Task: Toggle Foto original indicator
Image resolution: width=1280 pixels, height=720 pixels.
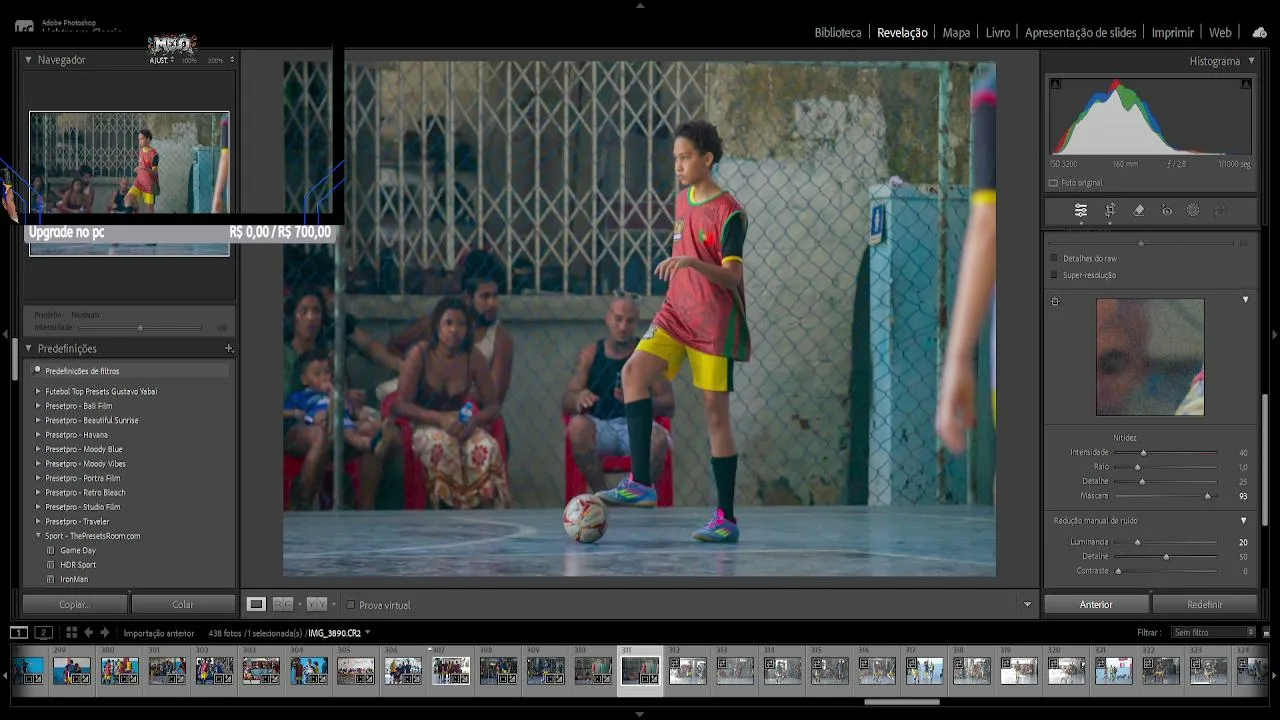Action: pyautogui.click(x=1053, y=183)
